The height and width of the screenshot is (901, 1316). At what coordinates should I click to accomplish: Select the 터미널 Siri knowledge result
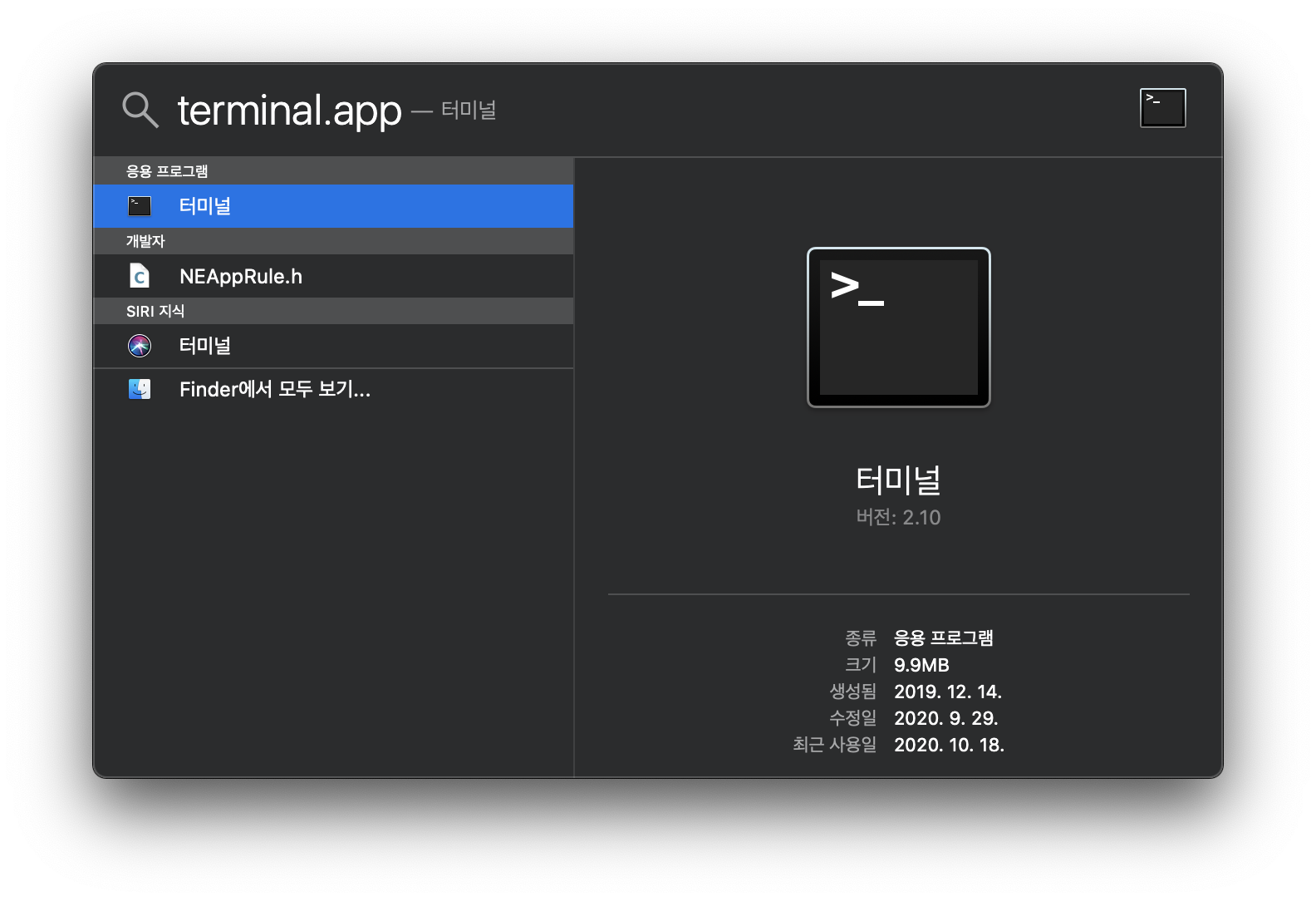click(x=333, y=346)
